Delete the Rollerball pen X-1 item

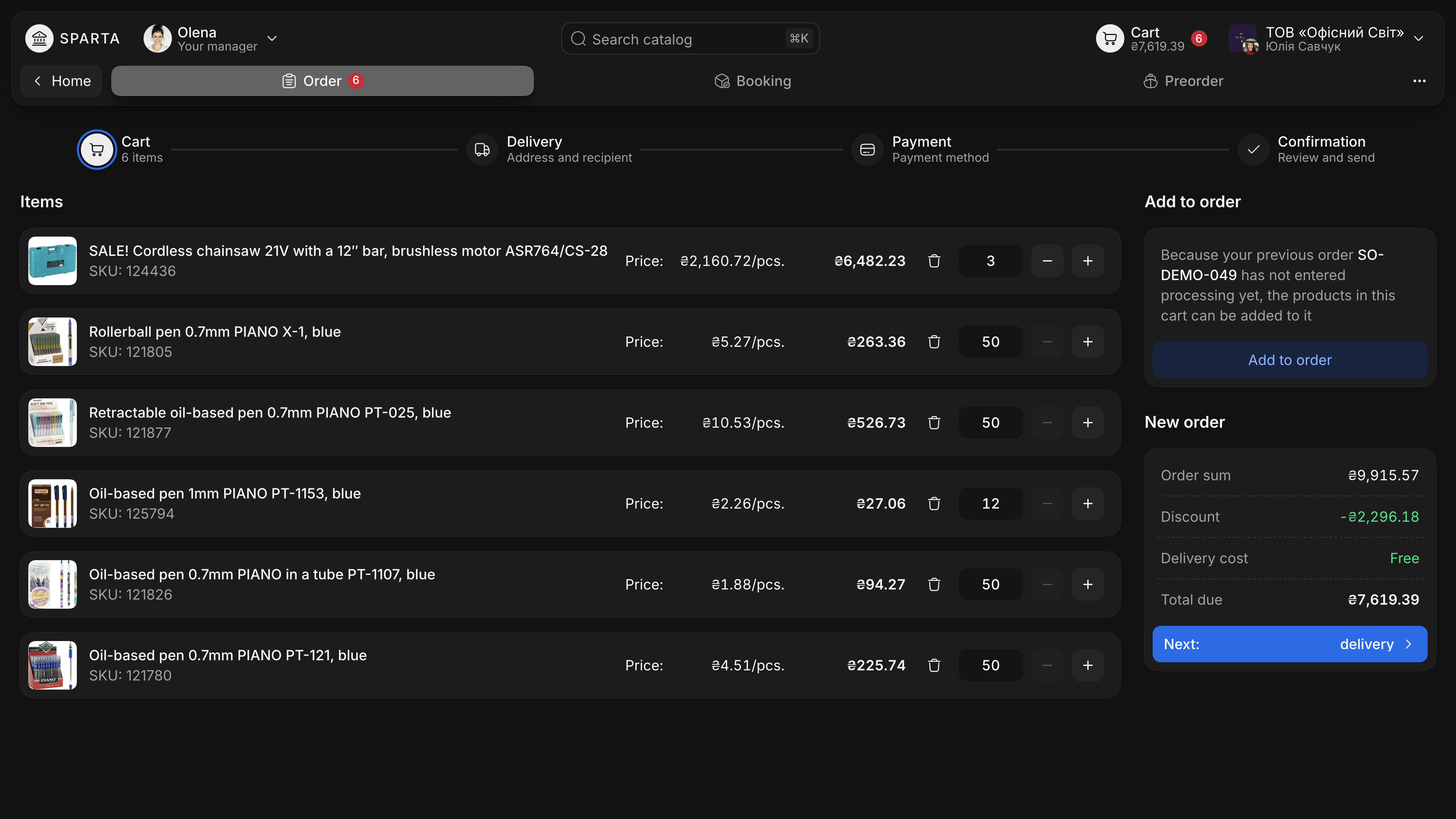coord(934,342)
